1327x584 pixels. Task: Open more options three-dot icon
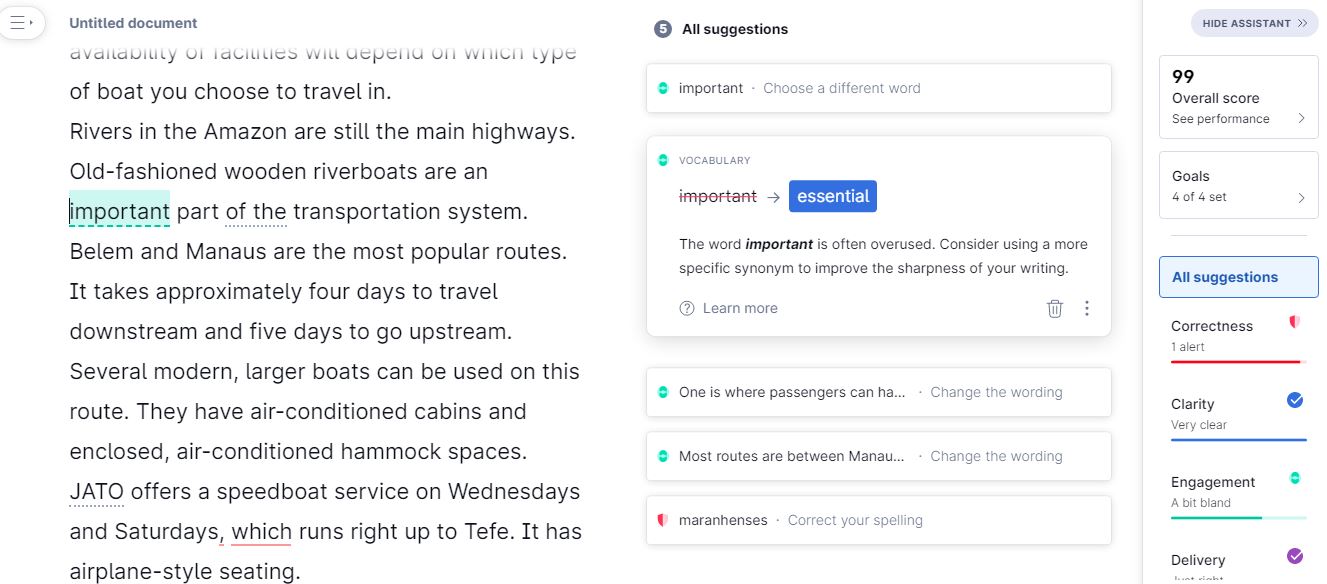[1087, 308]
